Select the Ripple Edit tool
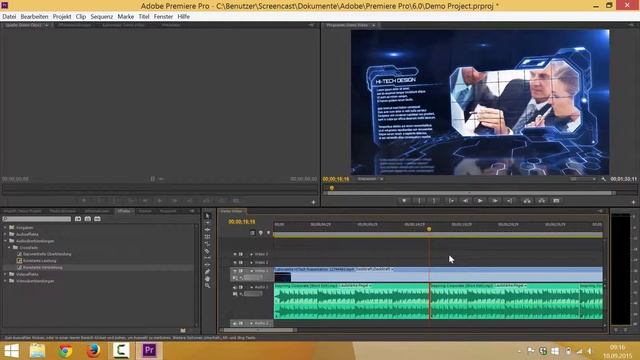This screenshot has width=640, height=360. point(207,230)
